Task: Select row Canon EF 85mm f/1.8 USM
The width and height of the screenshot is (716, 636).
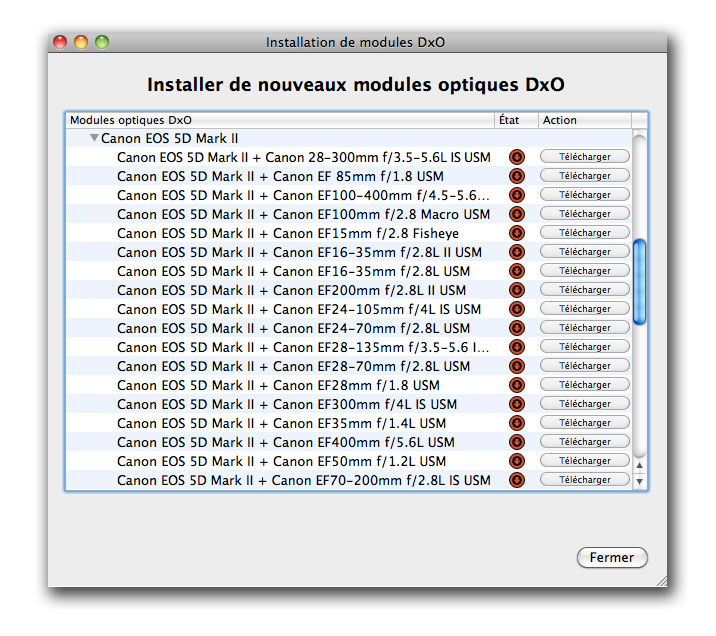Action: 349,176
